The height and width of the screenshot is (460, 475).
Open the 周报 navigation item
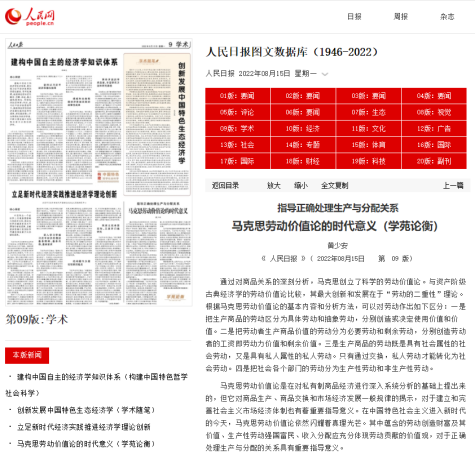coord(400,17)
